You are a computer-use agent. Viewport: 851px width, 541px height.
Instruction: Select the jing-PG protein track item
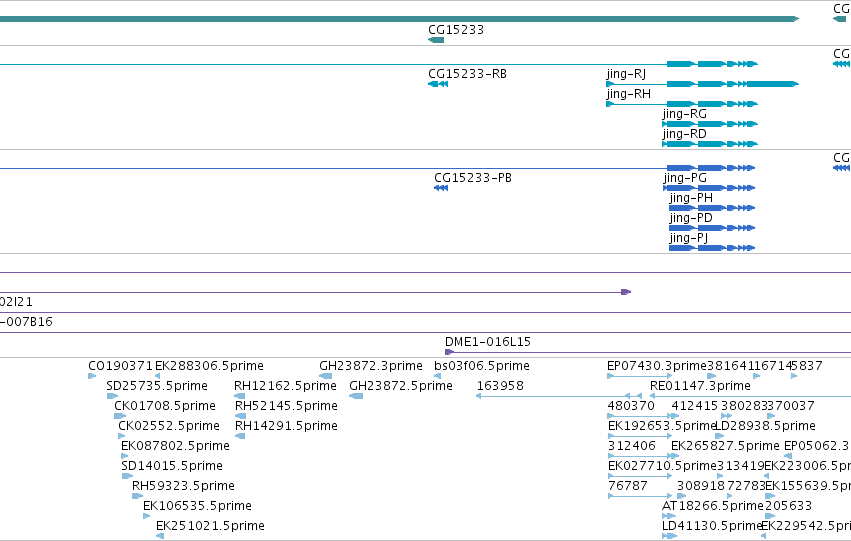point(709,188)
